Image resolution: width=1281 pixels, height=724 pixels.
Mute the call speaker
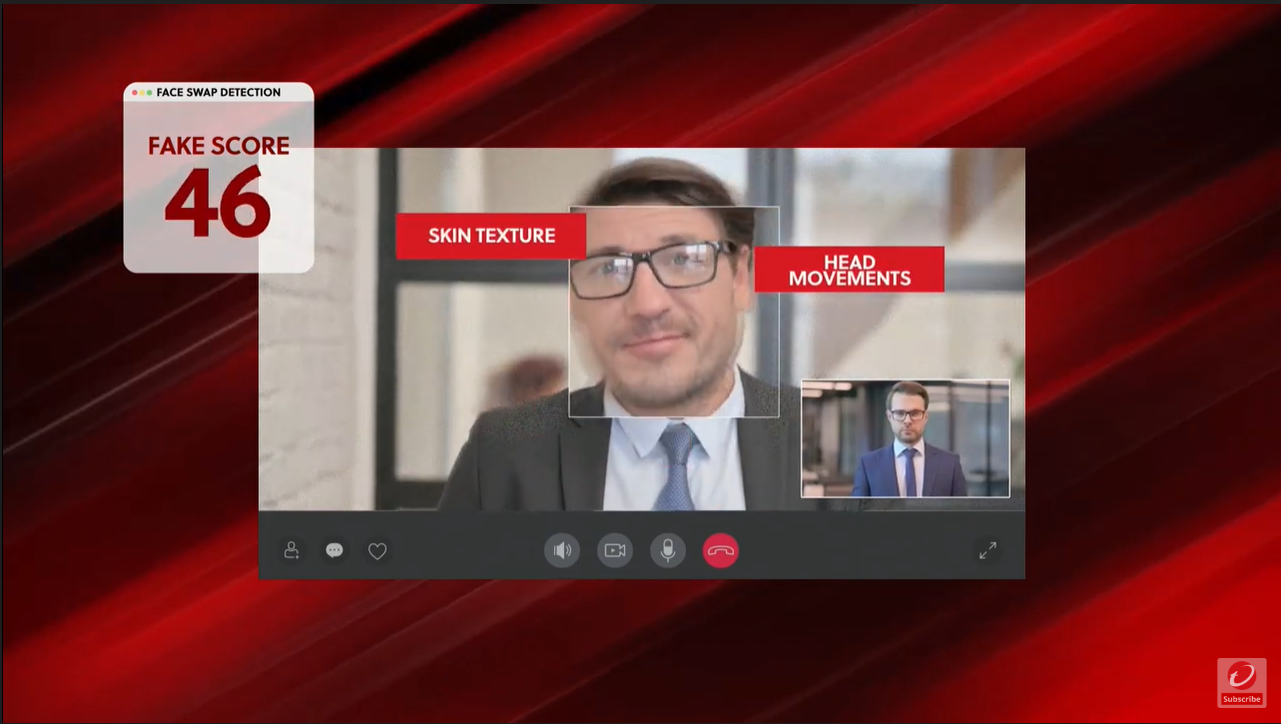tap(562, 550)
